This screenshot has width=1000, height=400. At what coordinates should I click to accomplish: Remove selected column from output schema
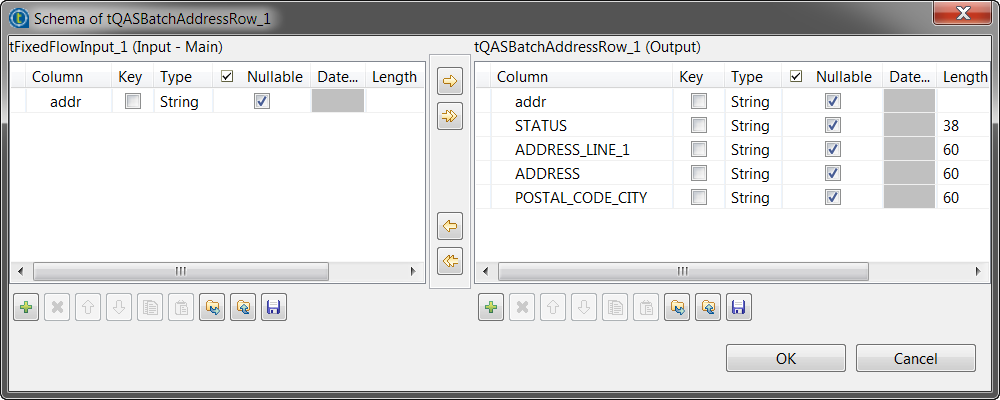(x=522, y=307)
